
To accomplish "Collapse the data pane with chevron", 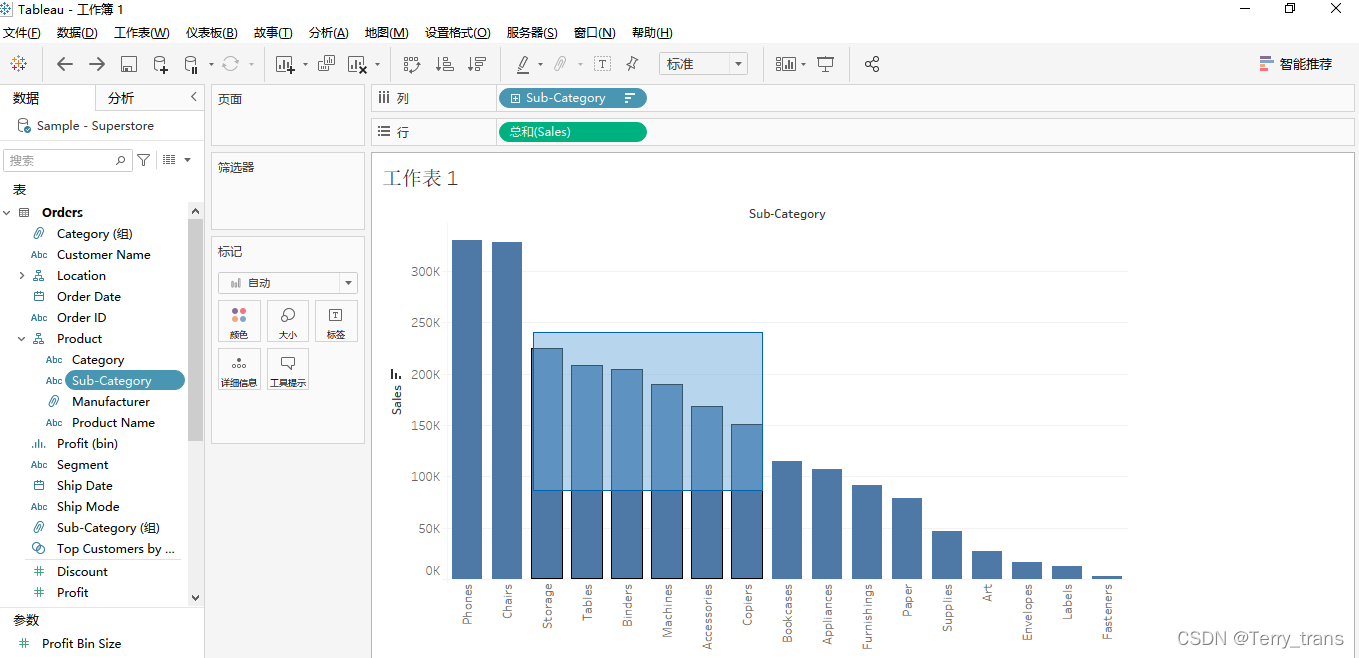I will tap(194, 97).
